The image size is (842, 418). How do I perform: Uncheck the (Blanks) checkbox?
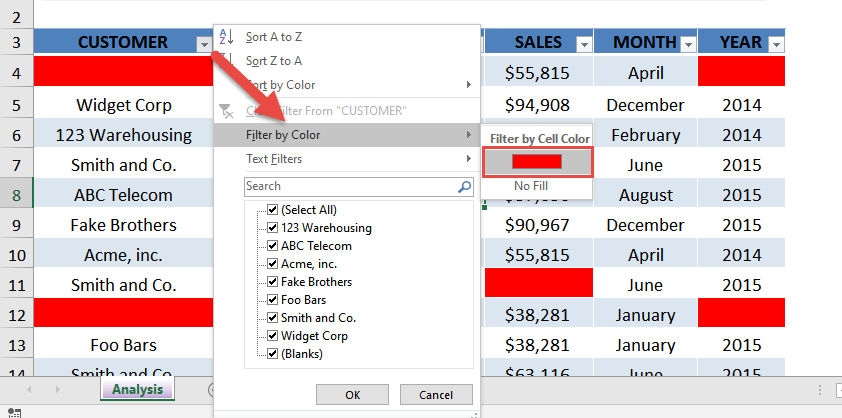pos(272,354)
